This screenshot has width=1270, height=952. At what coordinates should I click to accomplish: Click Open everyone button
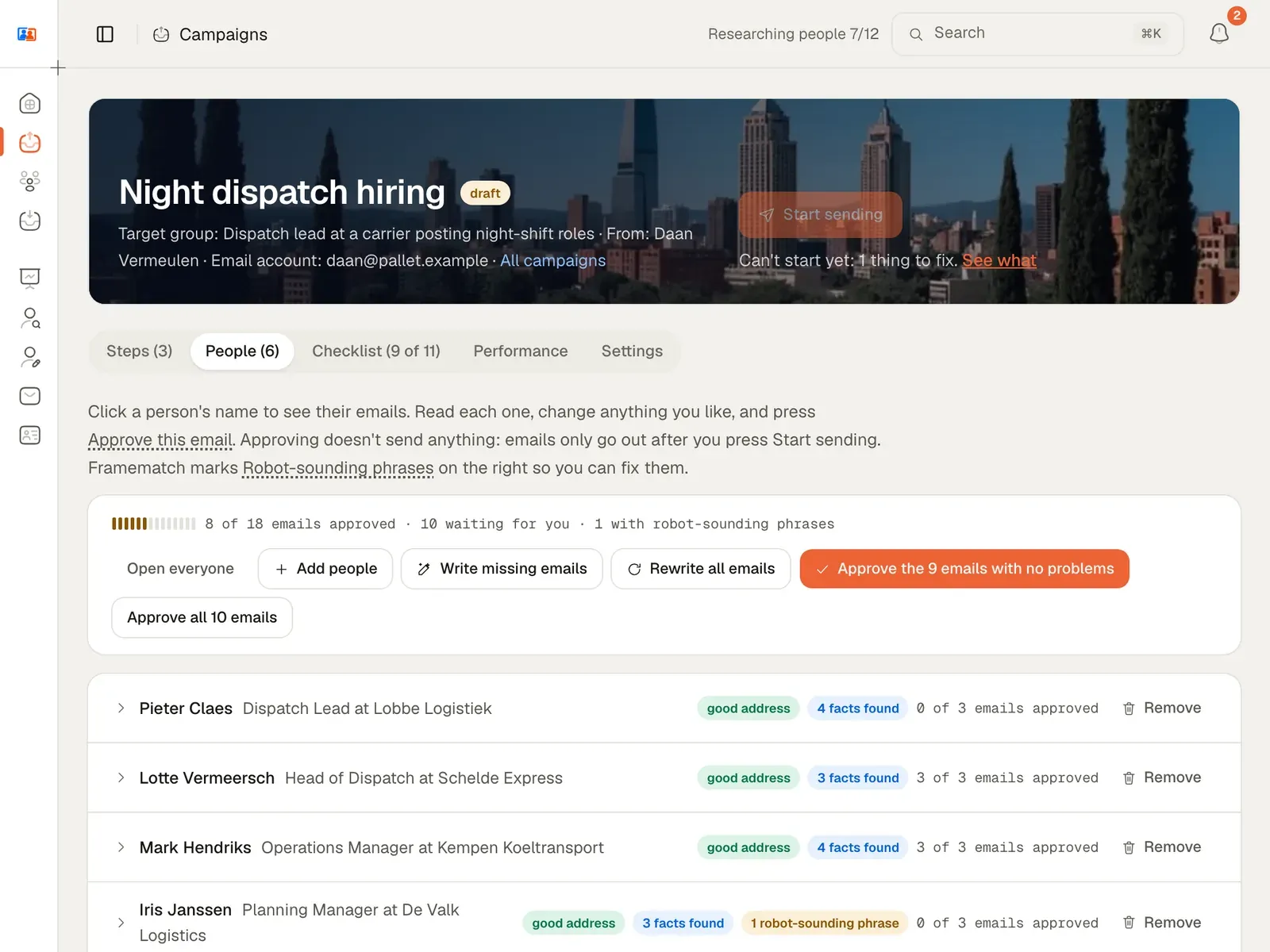[x=180, y=569]
